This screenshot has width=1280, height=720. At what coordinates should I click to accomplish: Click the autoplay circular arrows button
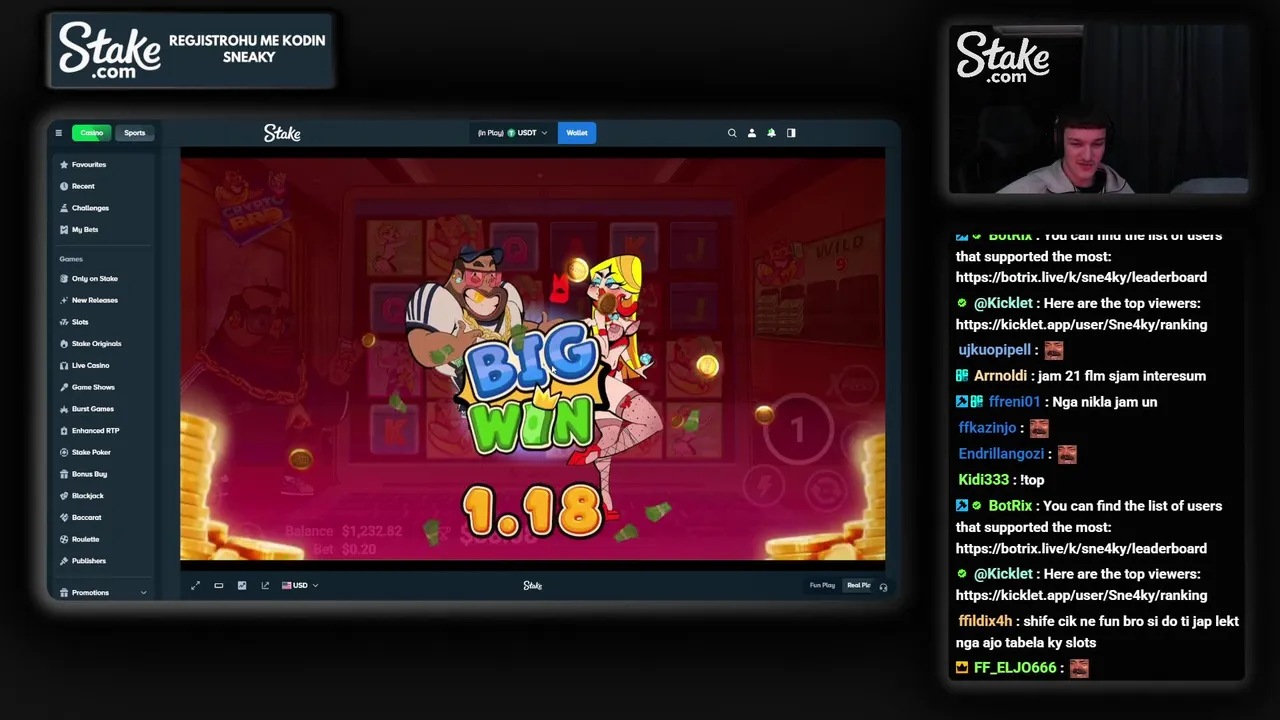pyautogui.click(x=825, y=490)
